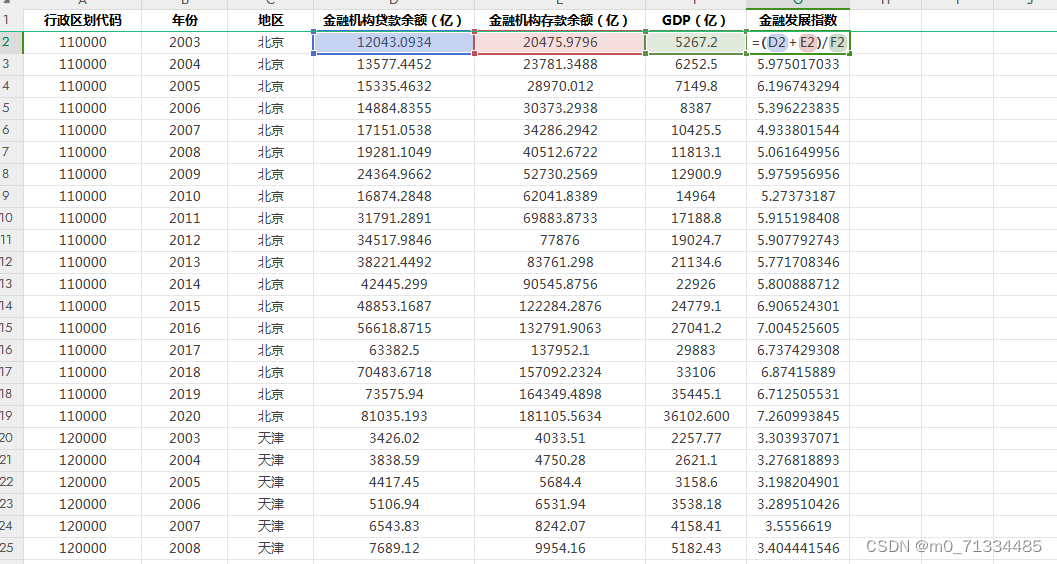The width and height of the screenshot is (1057, 564).
Task: Click cell 3.289510426
Action: coord(798,504)
